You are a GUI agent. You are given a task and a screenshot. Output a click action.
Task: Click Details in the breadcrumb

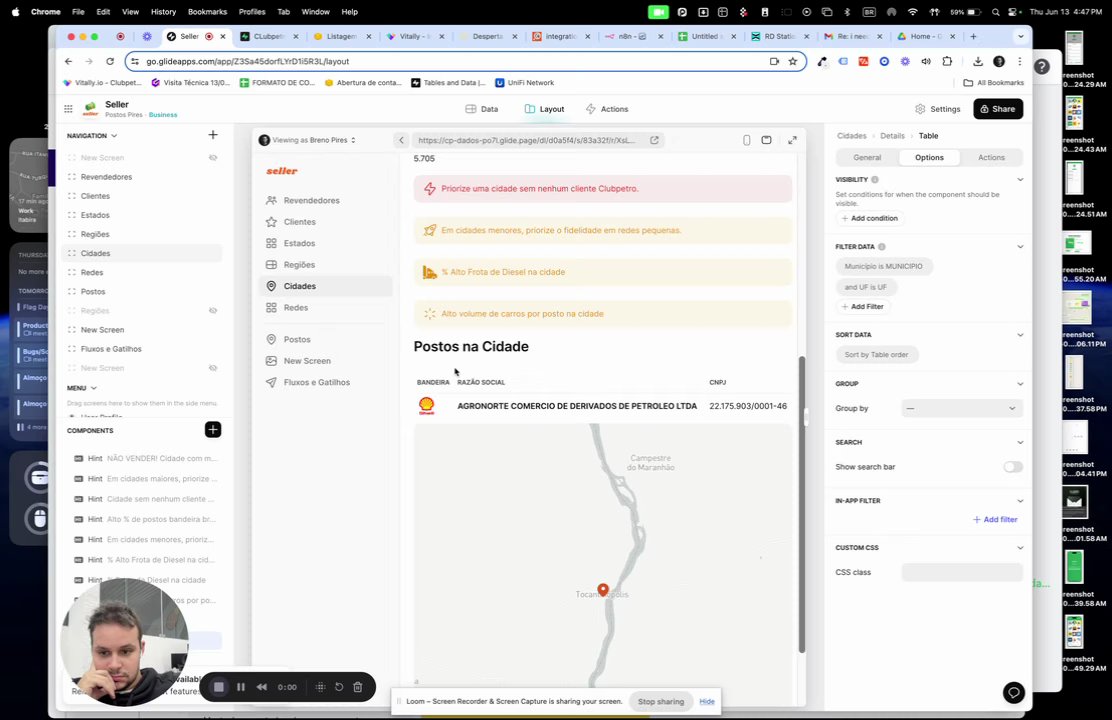click(x=892, y=135)
